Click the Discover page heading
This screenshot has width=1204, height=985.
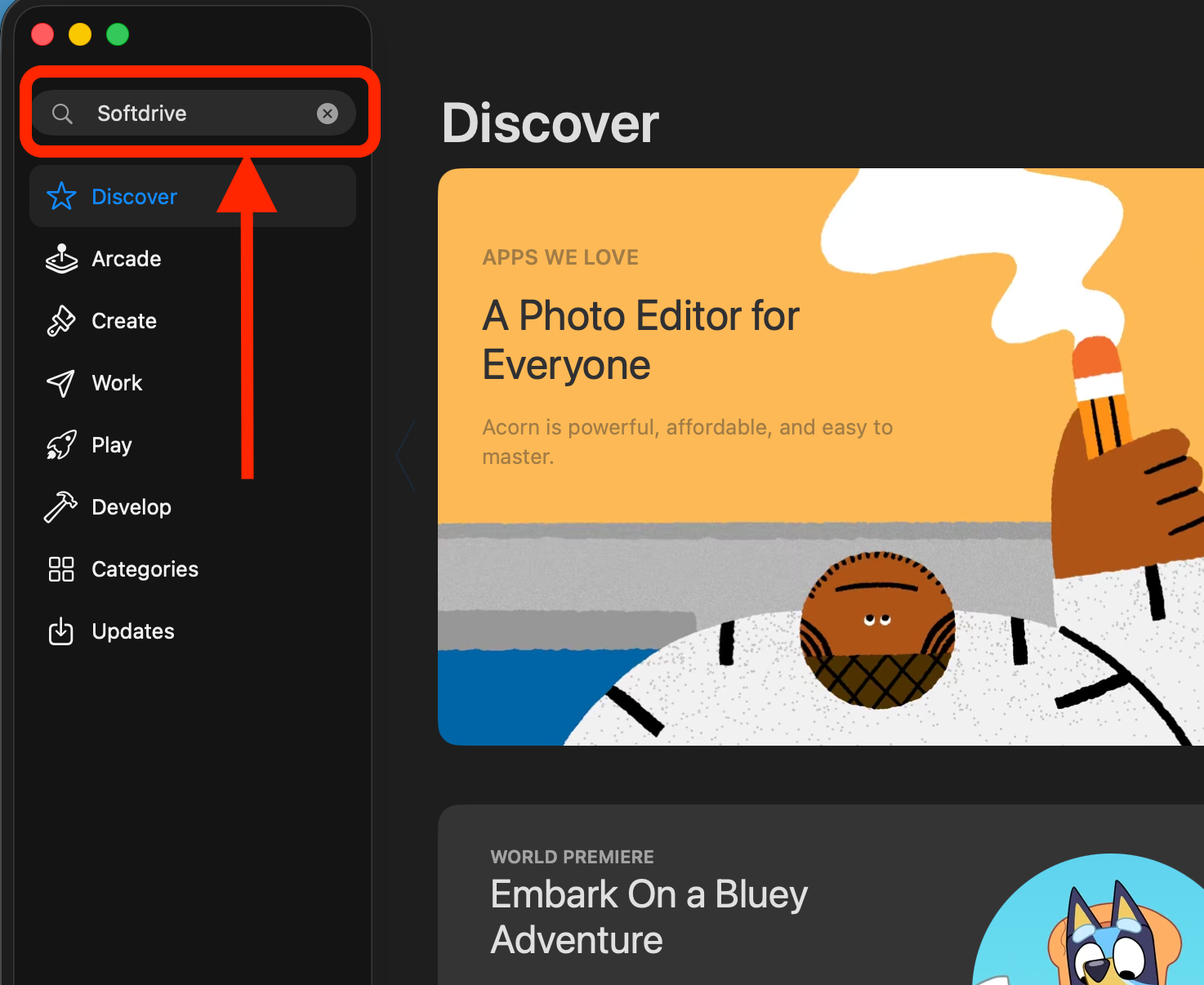point(551,123)
